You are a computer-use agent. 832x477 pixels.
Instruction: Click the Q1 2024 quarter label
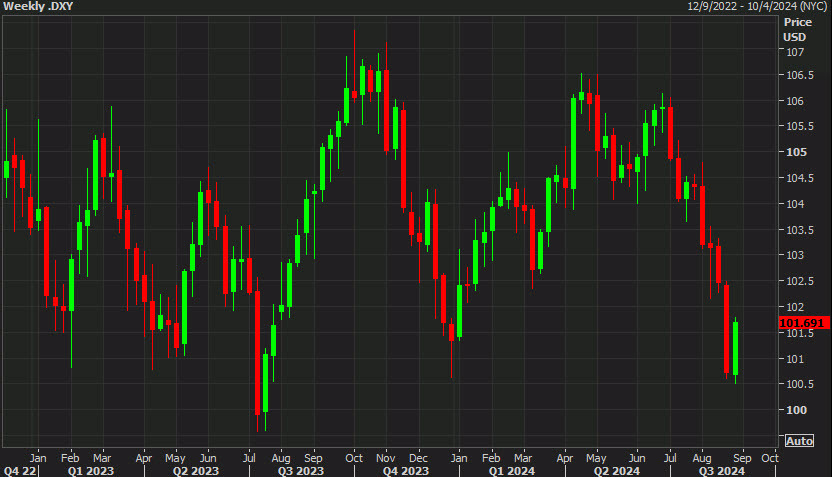[x=512, y=471]
